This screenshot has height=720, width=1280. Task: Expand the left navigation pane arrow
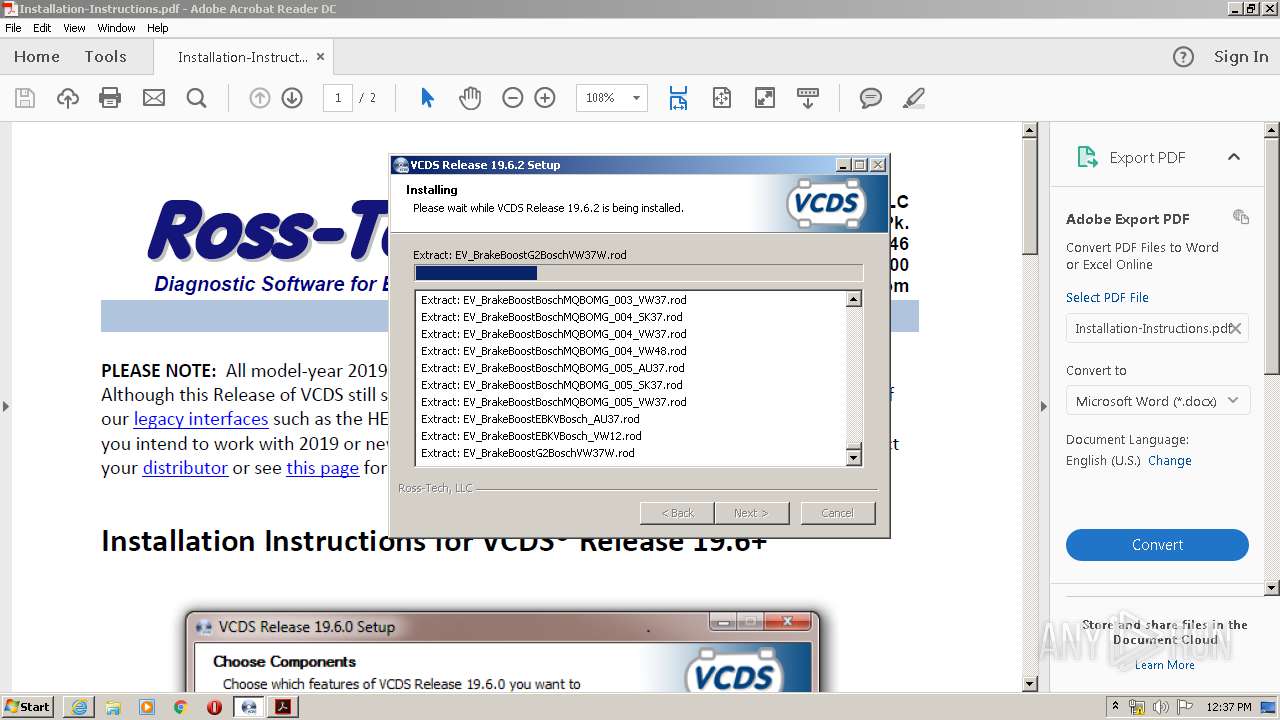(5, 406)
